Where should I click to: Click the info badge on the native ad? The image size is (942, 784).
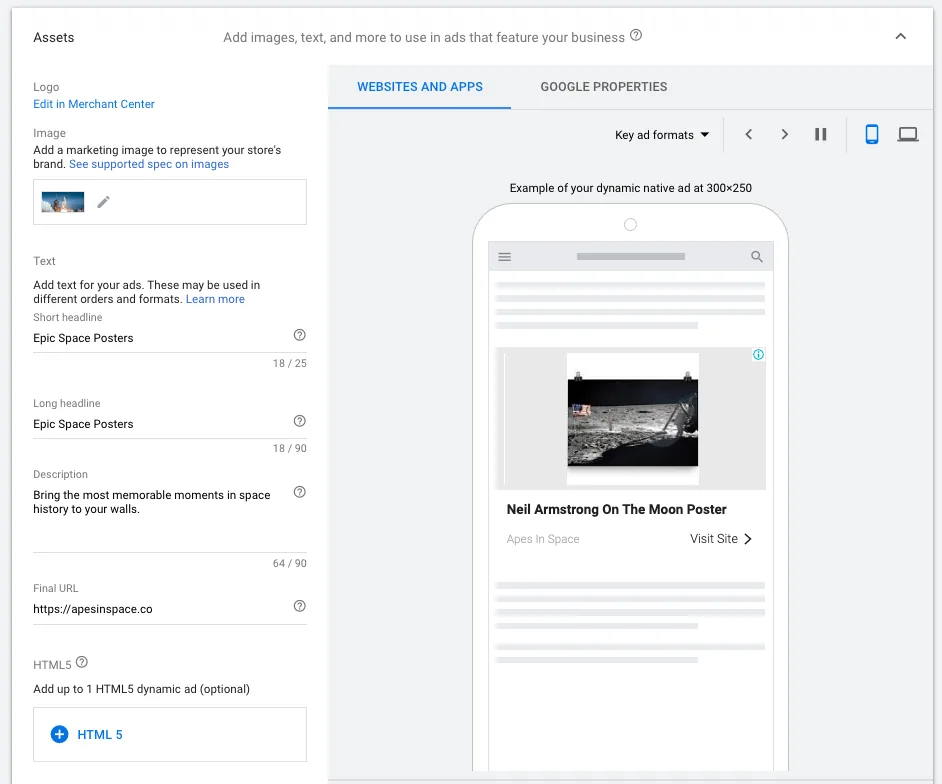point(758,354)
